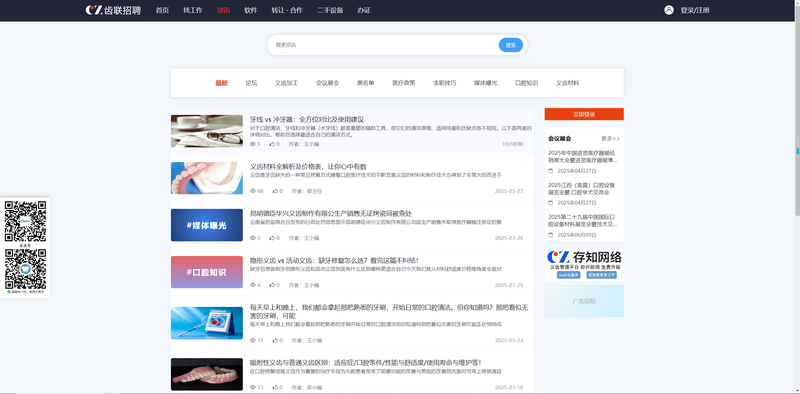Expand 更多>> in 会议展会 panel
This screenshot has height=394, width=800.
point(610,138)
